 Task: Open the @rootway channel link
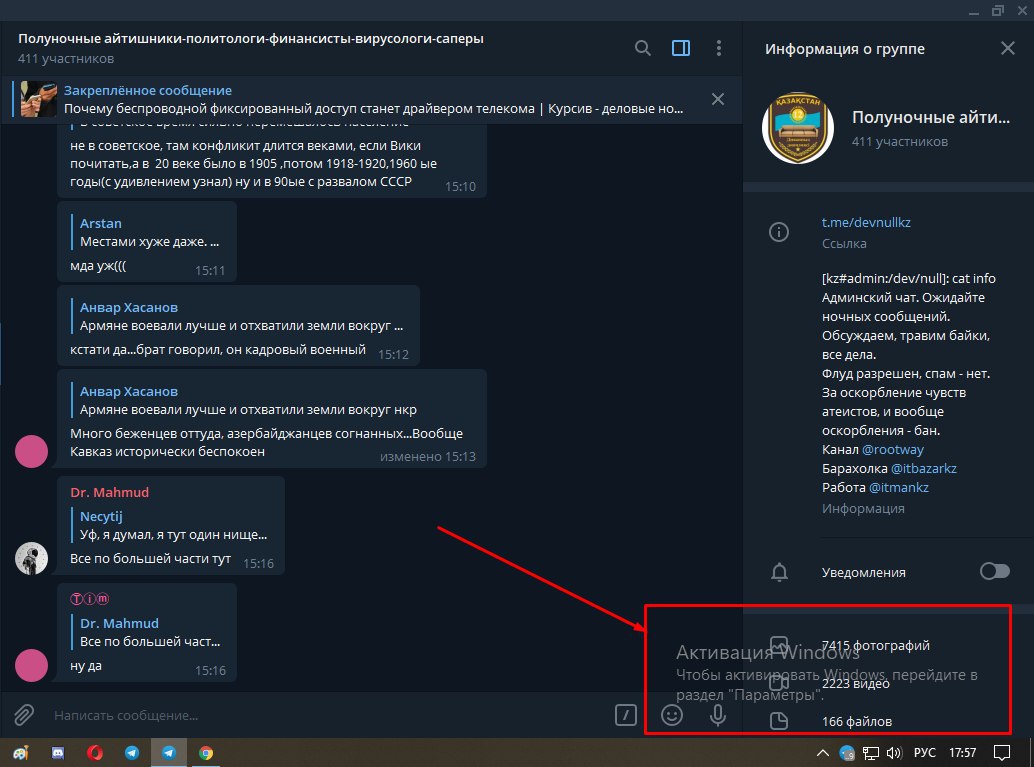pos(893,450)
